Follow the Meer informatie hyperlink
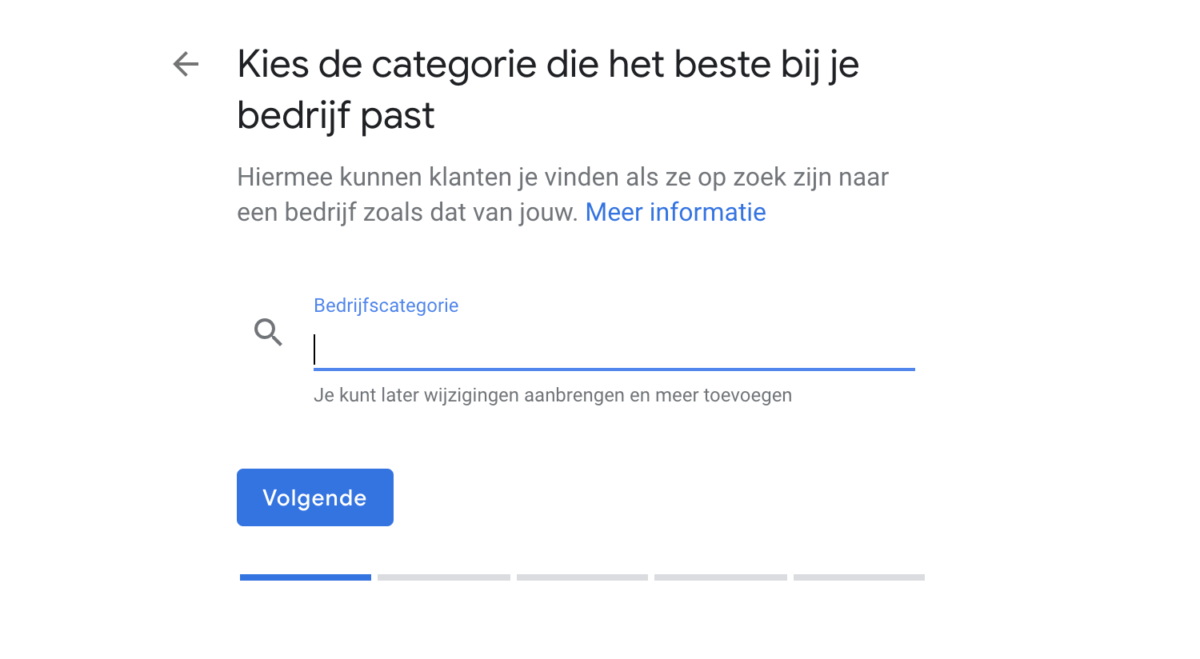1200x659 pixels. pos(675,212)
